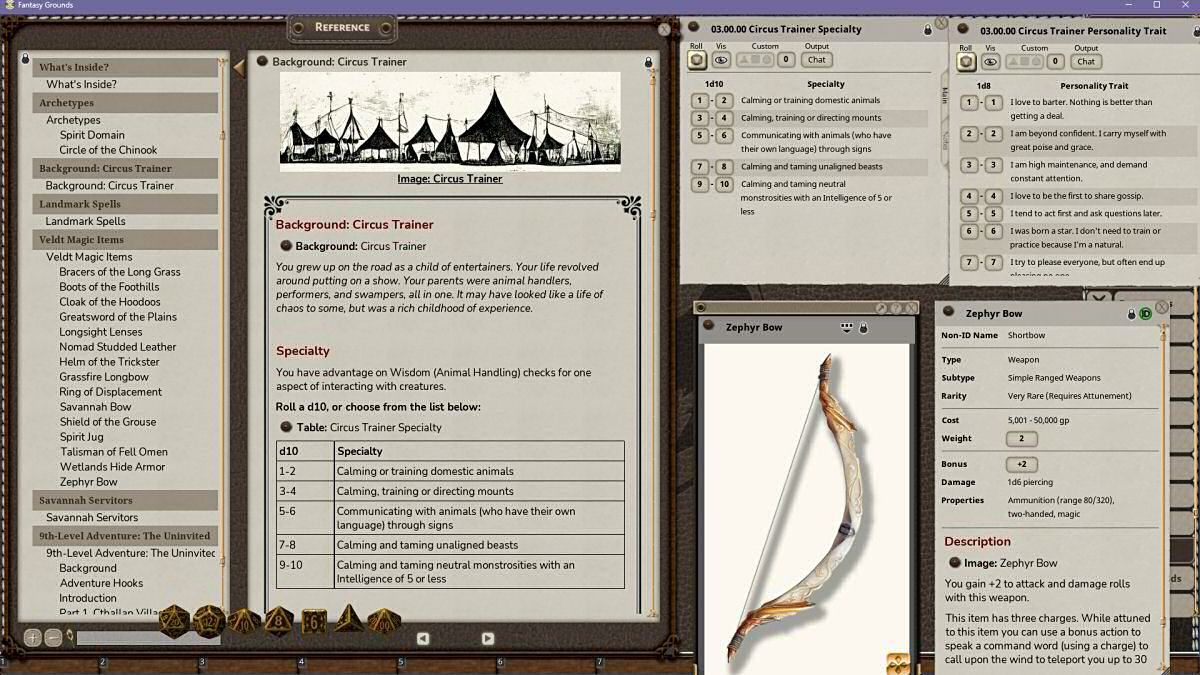Viewport: 1200px width, 675px height.
Task: Click the Custom dice box in Circus Trainer Specialty
Action: pos(755,60)
